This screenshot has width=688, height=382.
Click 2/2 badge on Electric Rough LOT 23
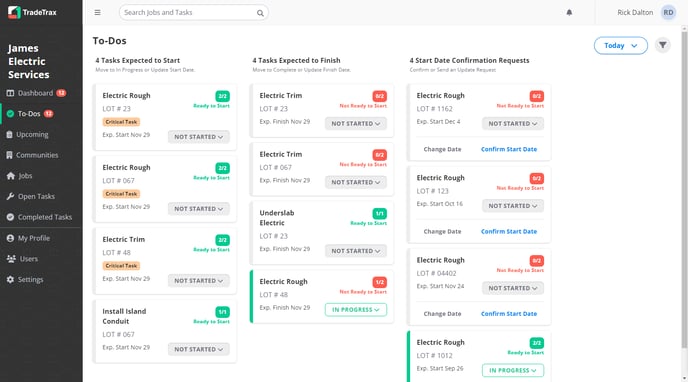pos(222,96)
